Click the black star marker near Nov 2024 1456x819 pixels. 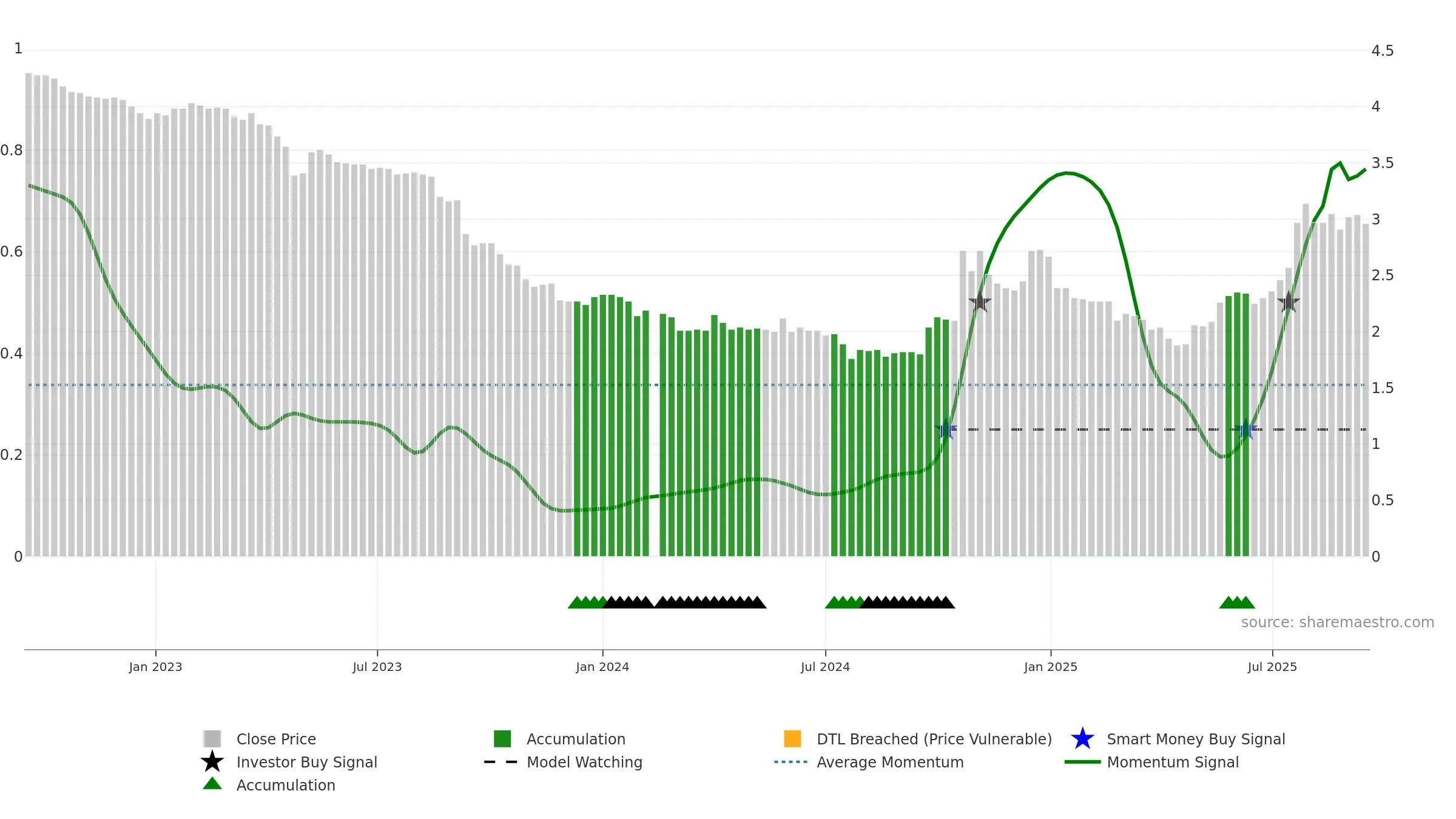point(980,302)
